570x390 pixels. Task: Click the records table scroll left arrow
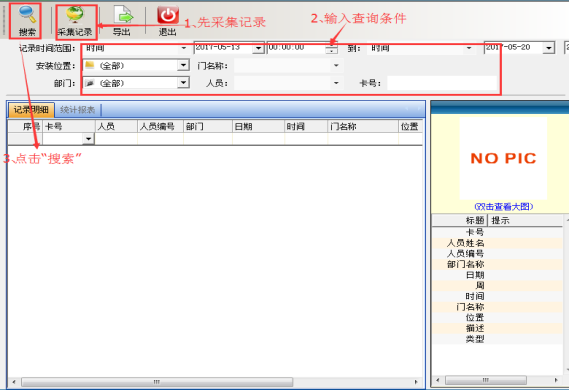point(14,382)
